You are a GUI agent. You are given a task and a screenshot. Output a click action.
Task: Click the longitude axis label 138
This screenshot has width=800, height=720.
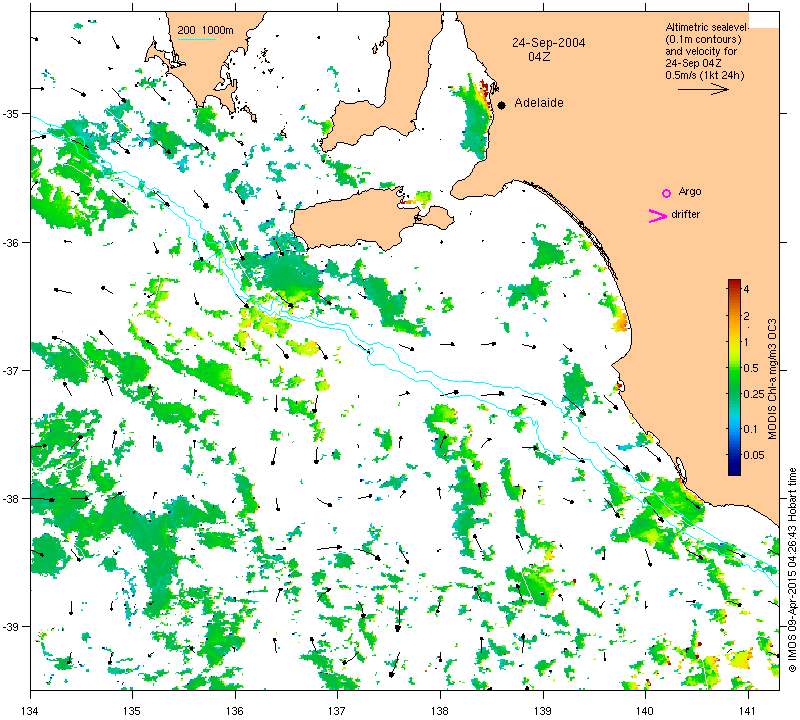coord(440,710)
